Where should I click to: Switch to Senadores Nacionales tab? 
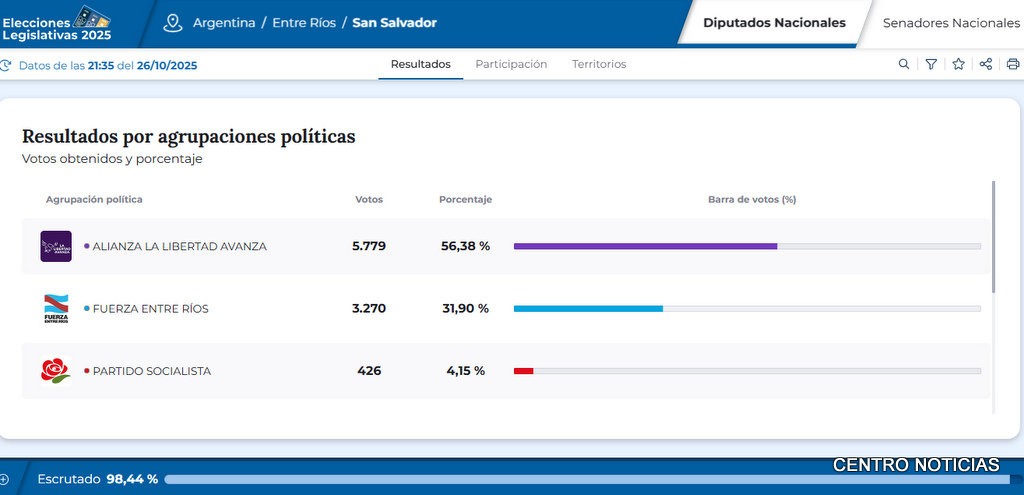click(950, 23)
